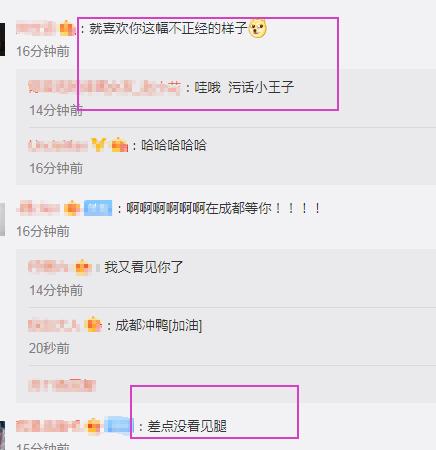Open blurred username of 哇哦 污话小王子 reply
The height and width of the screenshot is (450, 436).
pyautogui.click(x=104, y=87)
